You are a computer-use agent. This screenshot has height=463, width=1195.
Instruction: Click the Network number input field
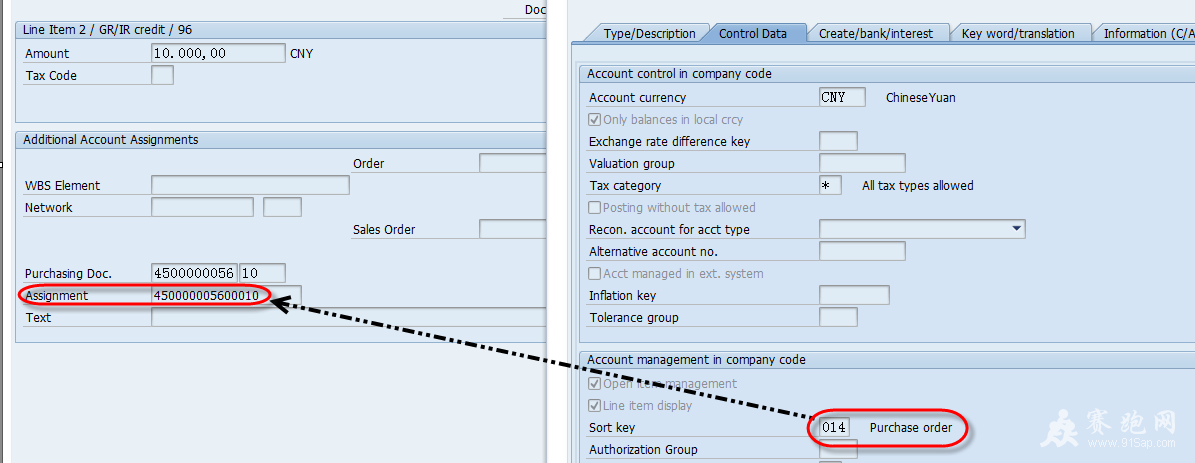(202, 207)
